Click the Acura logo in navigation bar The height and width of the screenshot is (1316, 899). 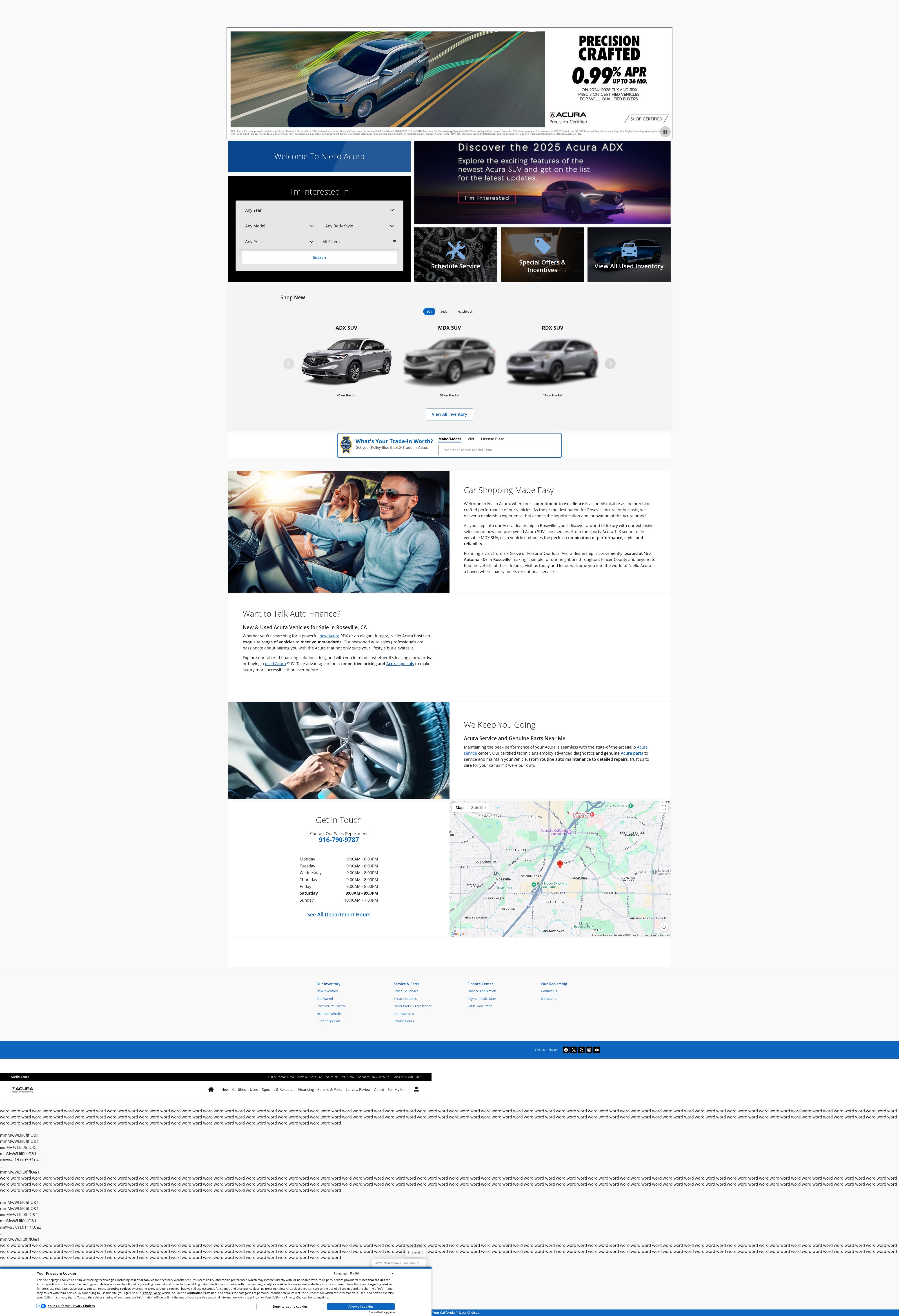[x=23, y=1089]
